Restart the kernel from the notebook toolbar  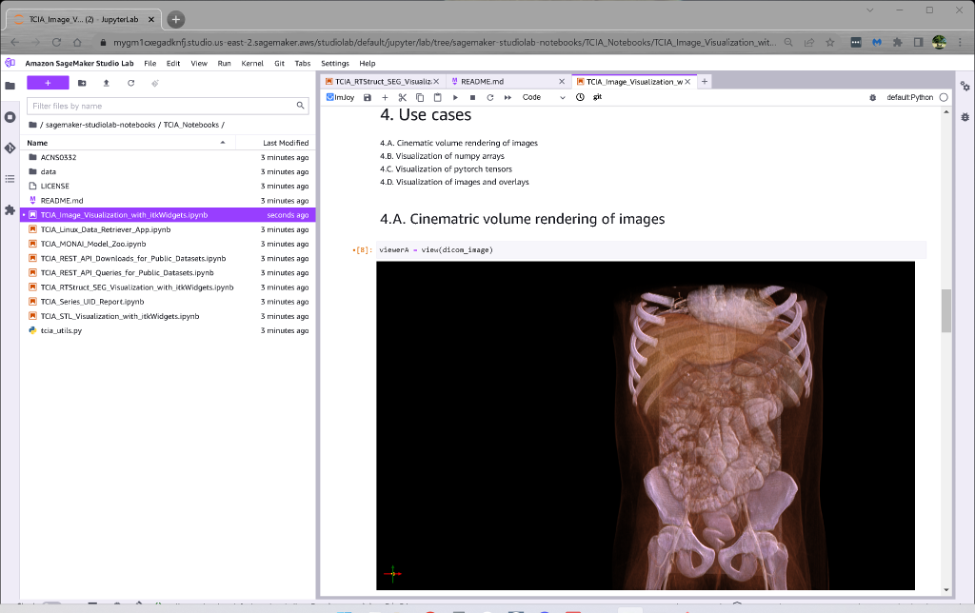click(490, 98)
